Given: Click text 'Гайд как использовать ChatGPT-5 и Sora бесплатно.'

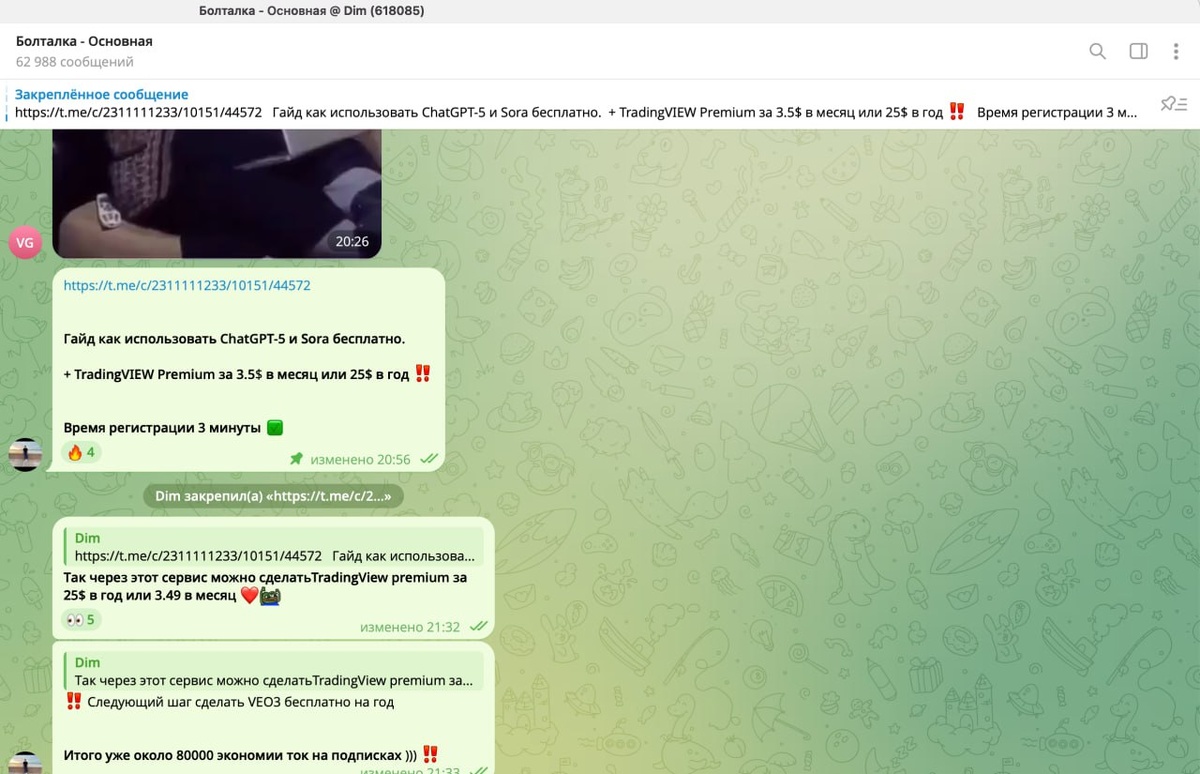Looking at the screenshot, I should coord(234,339).
